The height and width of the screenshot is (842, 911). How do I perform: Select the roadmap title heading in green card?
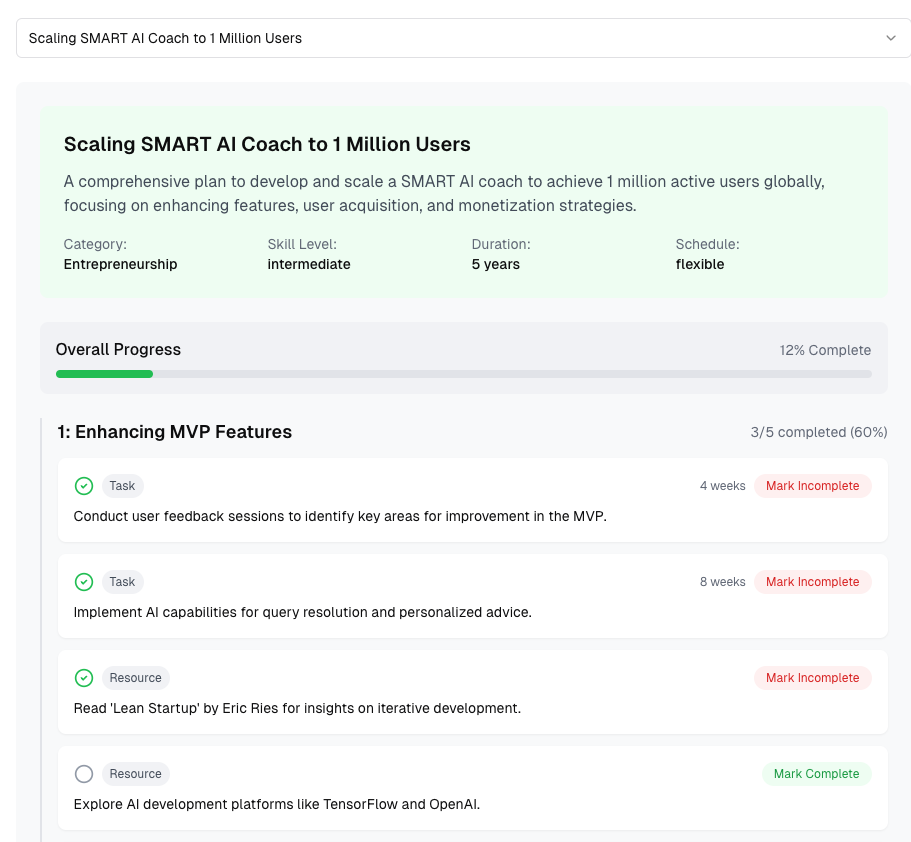click(x=267, y=144)
